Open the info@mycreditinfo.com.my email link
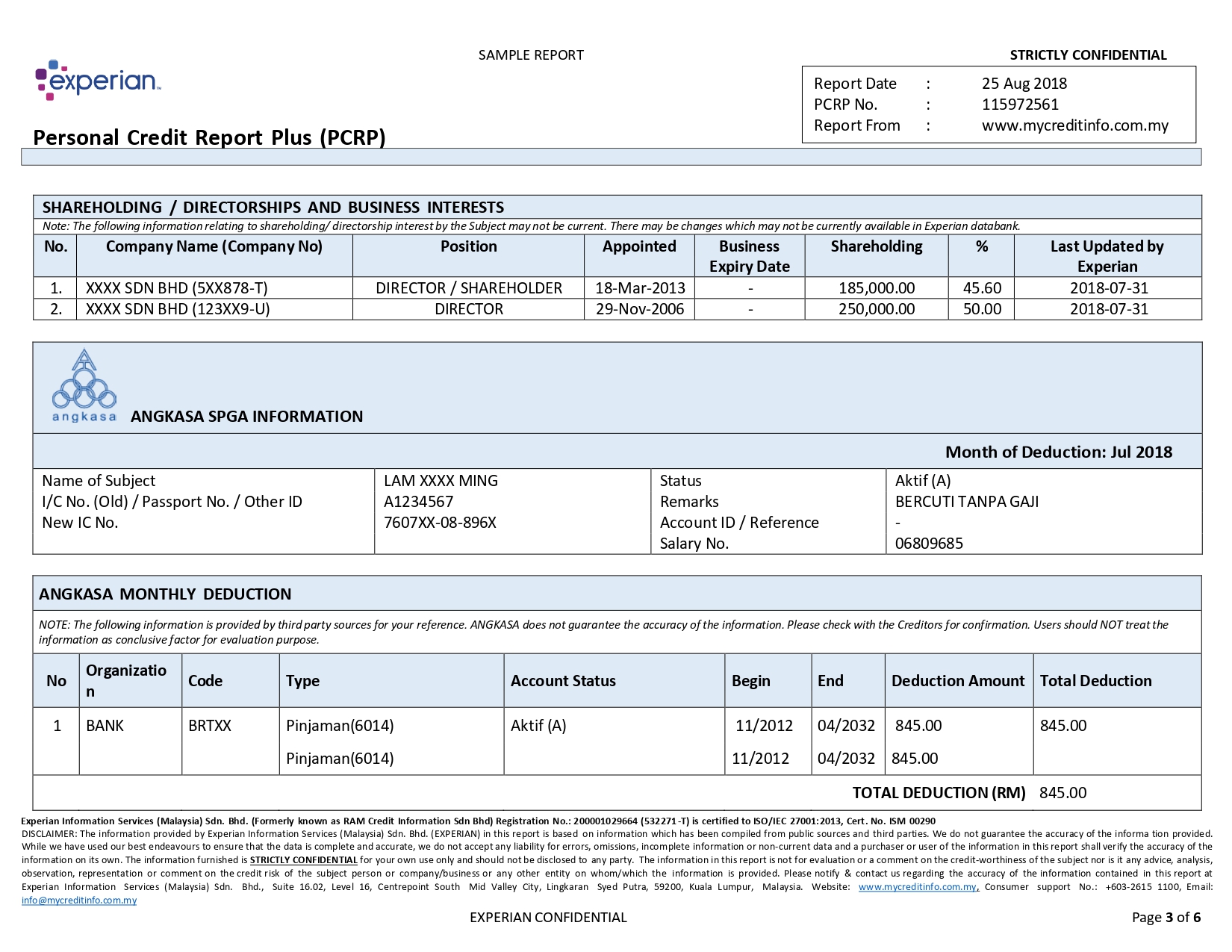The image size is (1232, 952). point(79,900)
